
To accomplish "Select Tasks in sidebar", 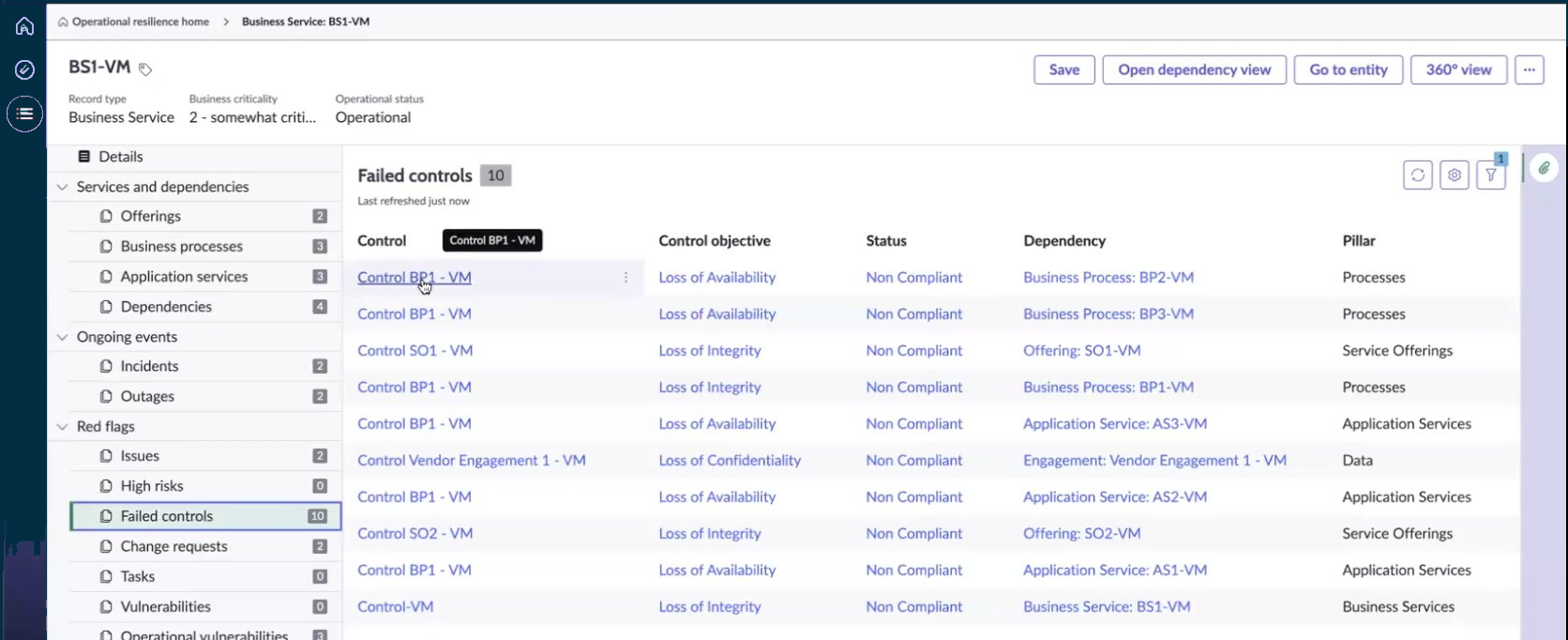I will (x=205, y=576).
